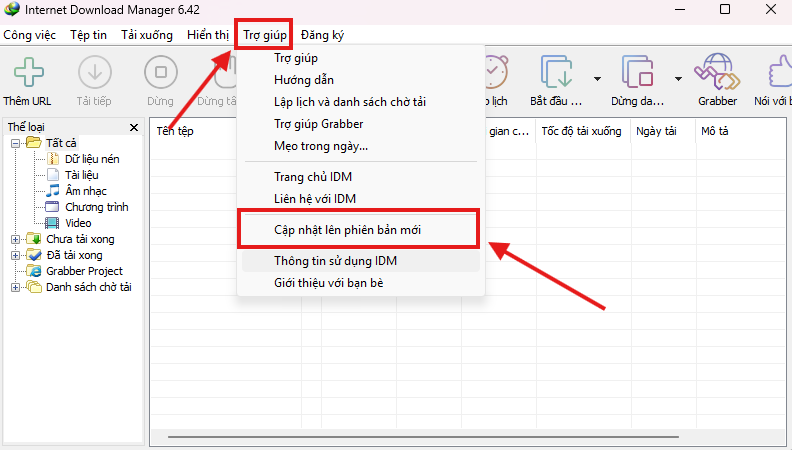Select the Âm nhạc music note icon
Image resolution: width=792 pixels, height=450 pixels.
click(53, 191)
